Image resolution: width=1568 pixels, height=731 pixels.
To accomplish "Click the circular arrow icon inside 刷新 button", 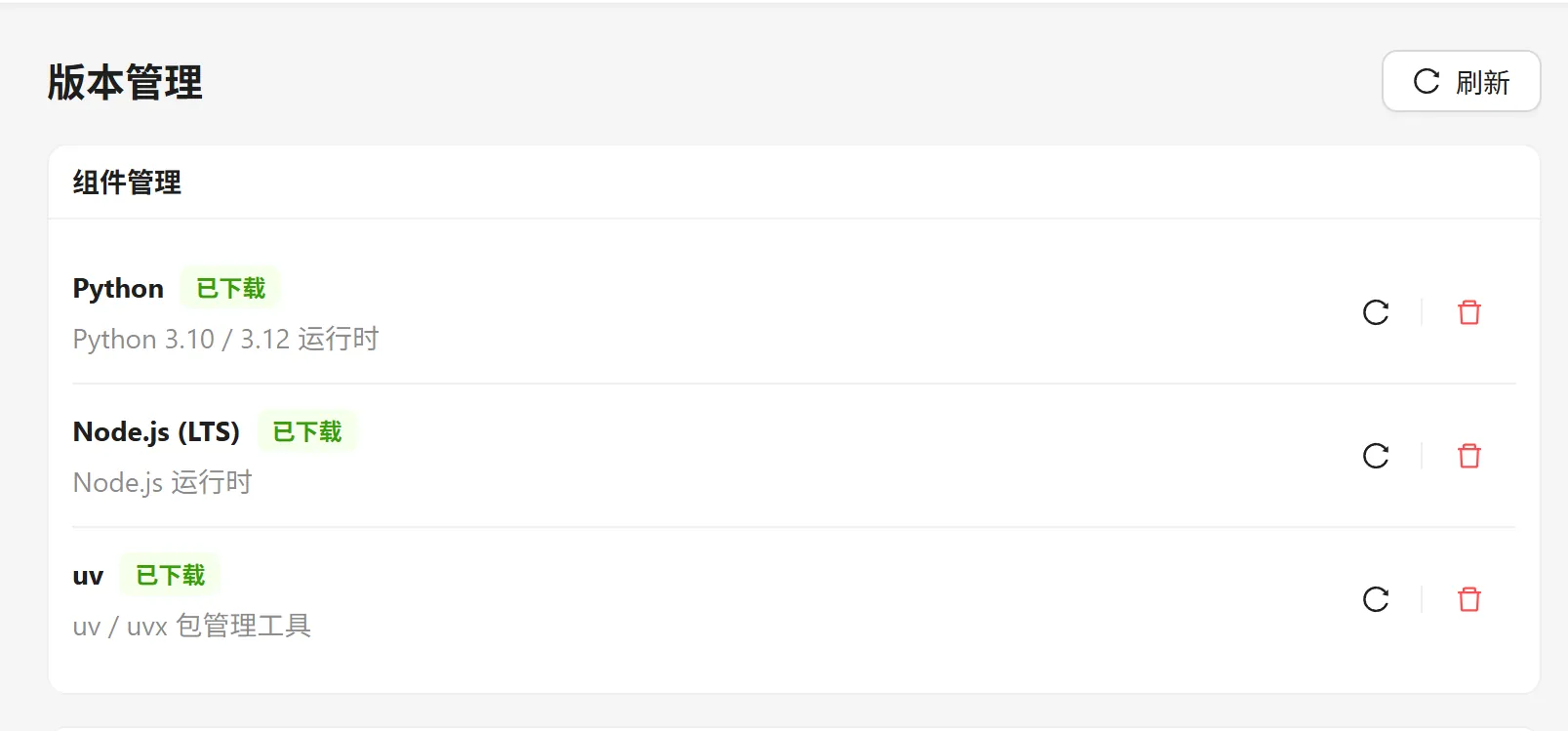I will pos(1427,81).
